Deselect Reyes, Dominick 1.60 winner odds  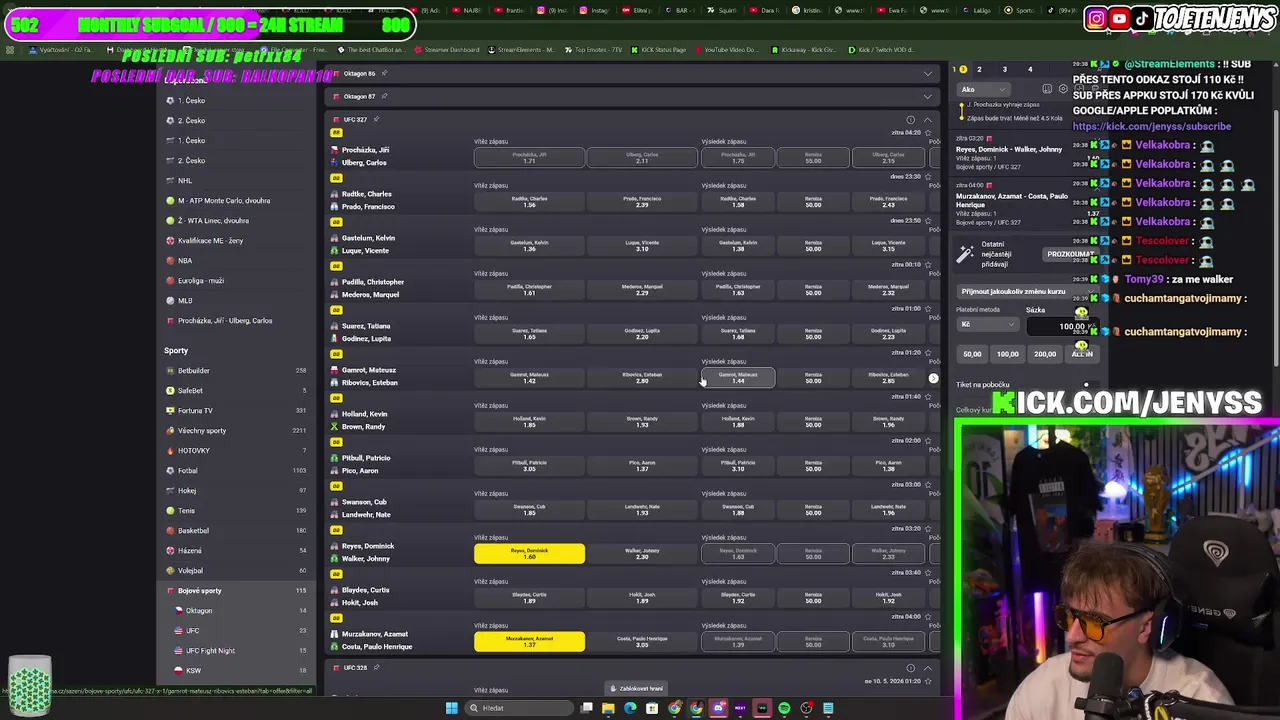pyautogui.click(x=529, y=553)
